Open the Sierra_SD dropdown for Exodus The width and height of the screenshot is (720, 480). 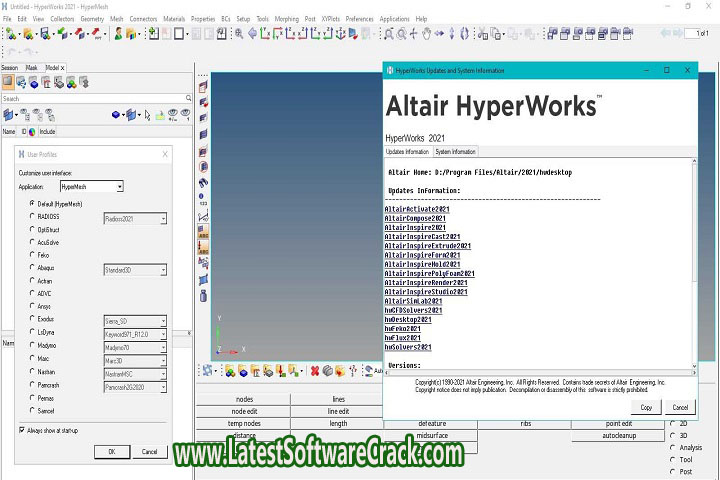[x=135, y=321]
